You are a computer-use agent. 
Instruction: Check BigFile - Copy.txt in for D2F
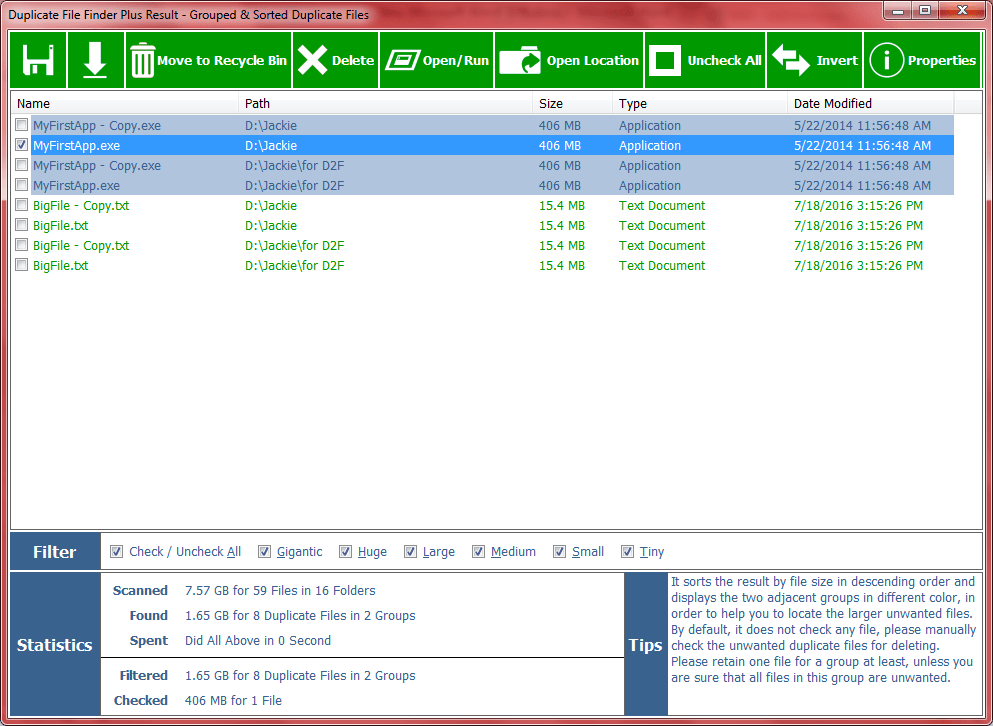click(x=22, y=245)
